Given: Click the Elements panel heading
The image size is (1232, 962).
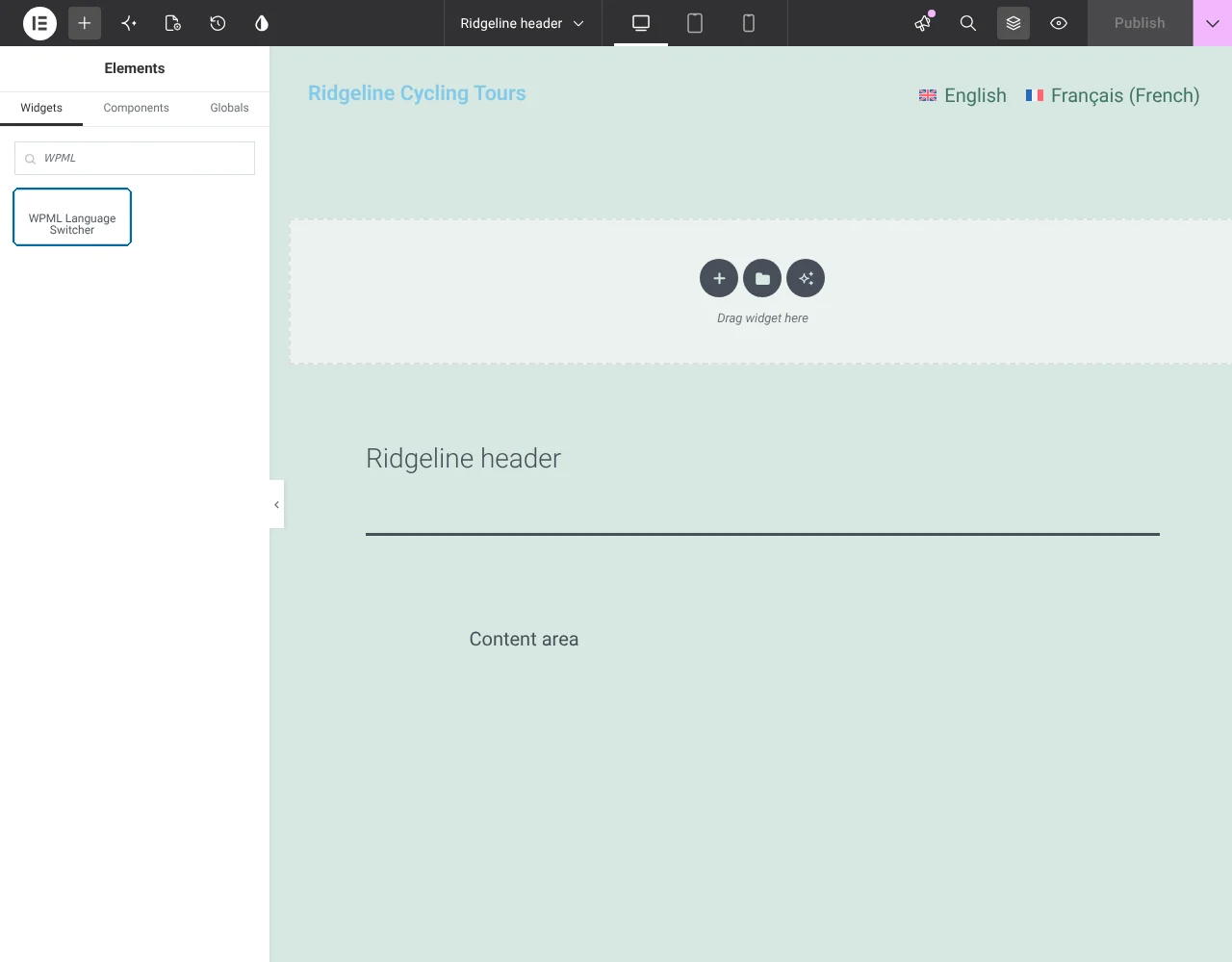Looking at the screenshot, I should [x=135, y=68].
